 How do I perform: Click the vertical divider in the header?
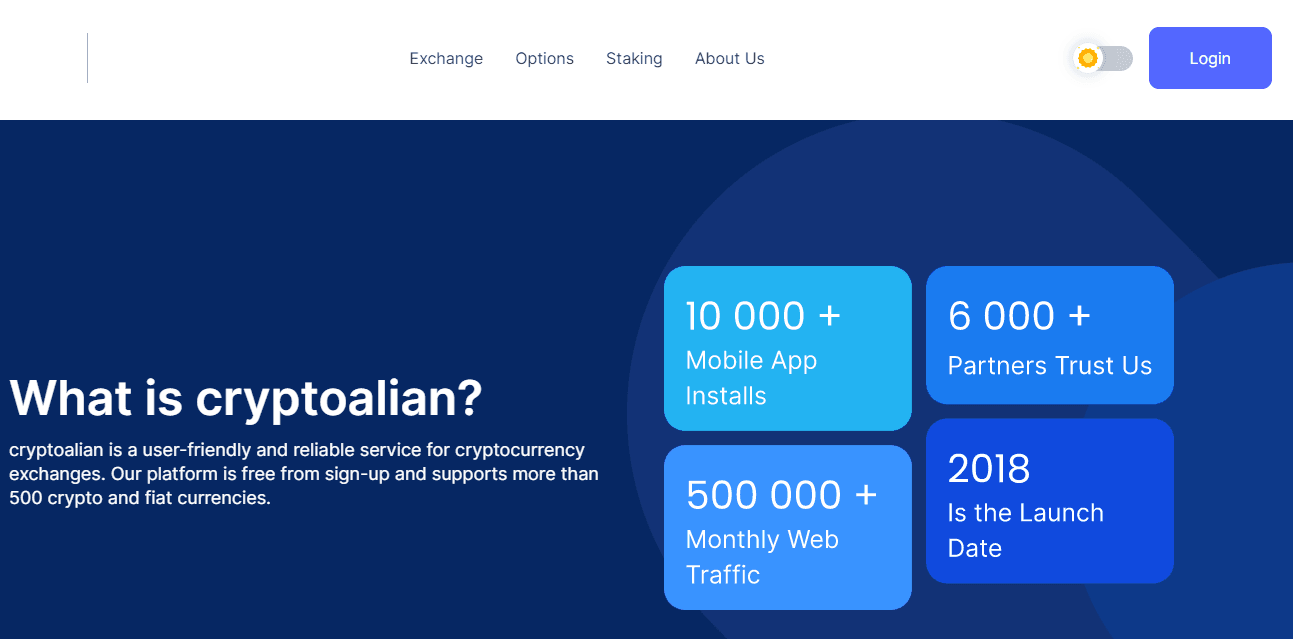tap(87, 58)
